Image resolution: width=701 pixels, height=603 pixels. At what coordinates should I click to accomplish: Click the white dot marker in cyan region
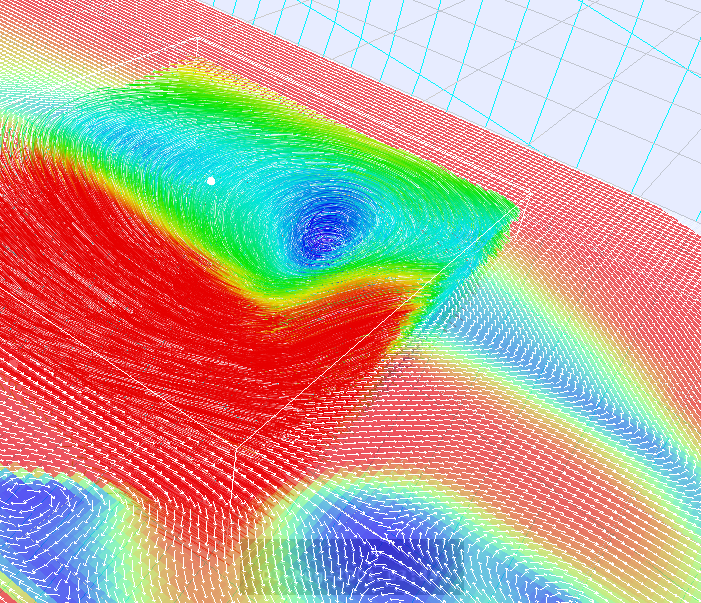click(x=211, y=181)
